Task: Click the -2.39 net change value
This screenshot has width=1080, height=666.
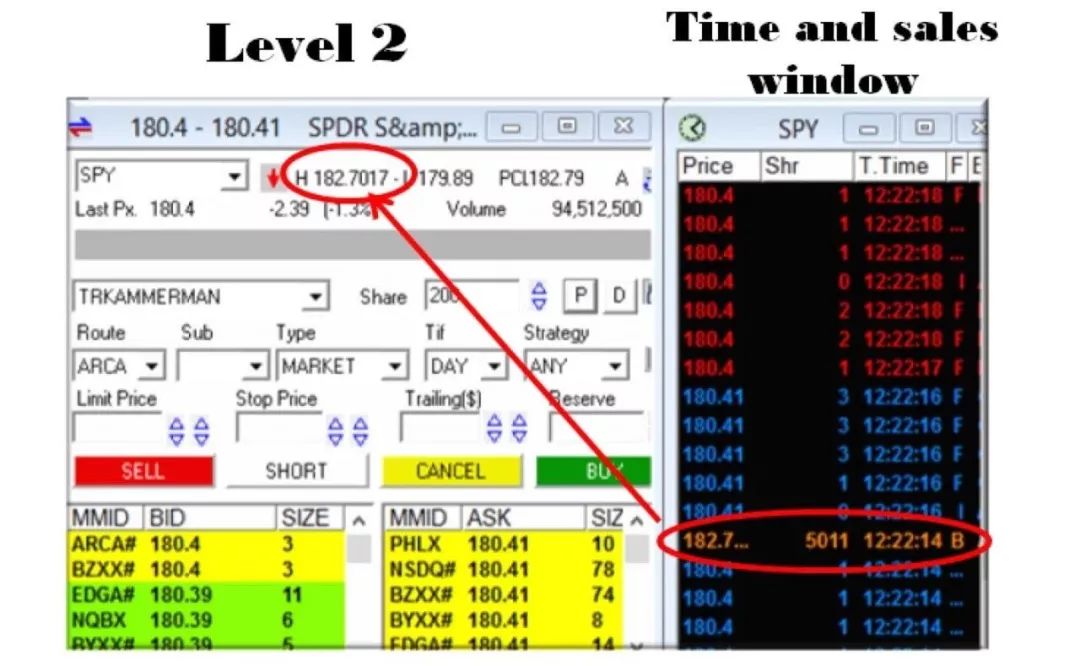Action: pos(289,209)
